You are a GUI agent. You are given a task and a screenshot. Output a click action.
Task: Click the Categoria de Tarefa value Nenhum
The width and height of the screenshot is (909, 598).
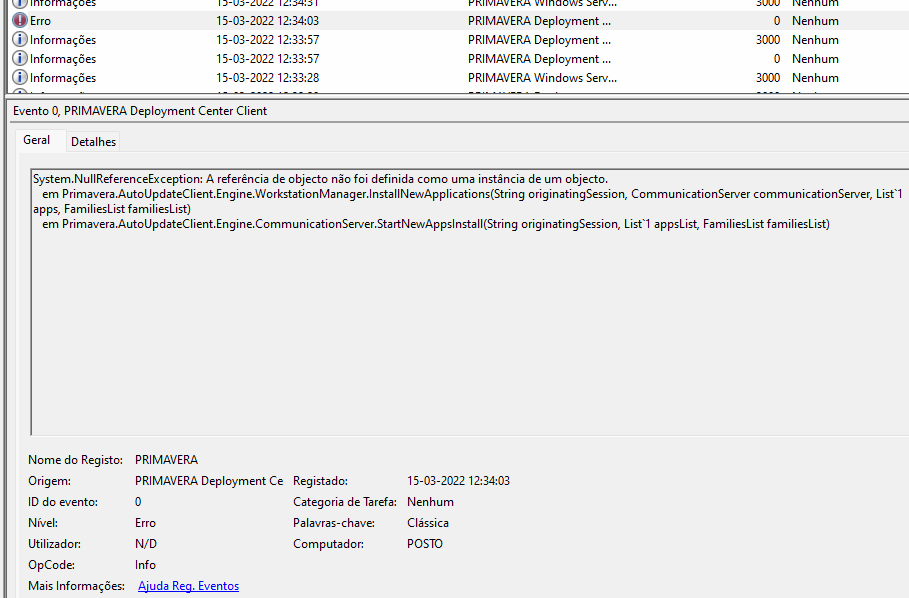430,502
